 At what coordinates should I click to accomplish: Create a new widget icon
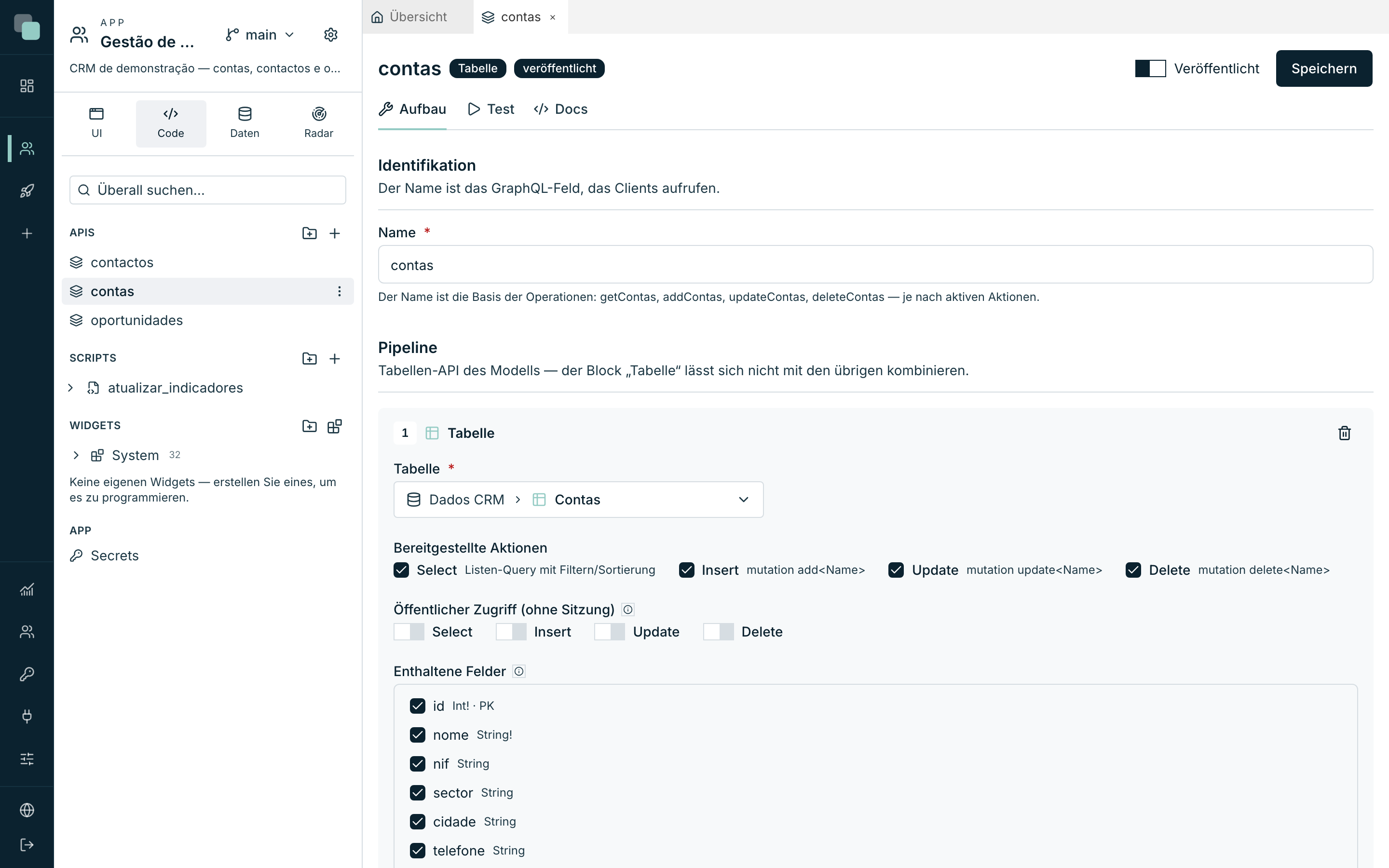[x=335, y=426]
